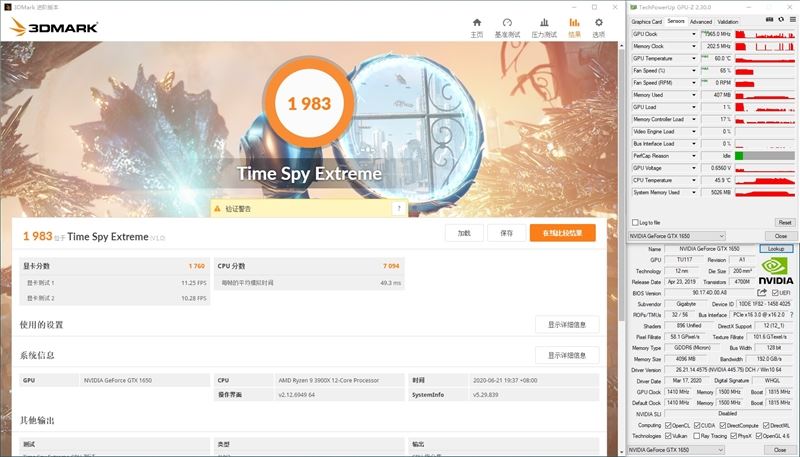Viewport: 800px width, 457px height.
Task: Click the 3DMark logo in header
Action: tap(54, 27)
